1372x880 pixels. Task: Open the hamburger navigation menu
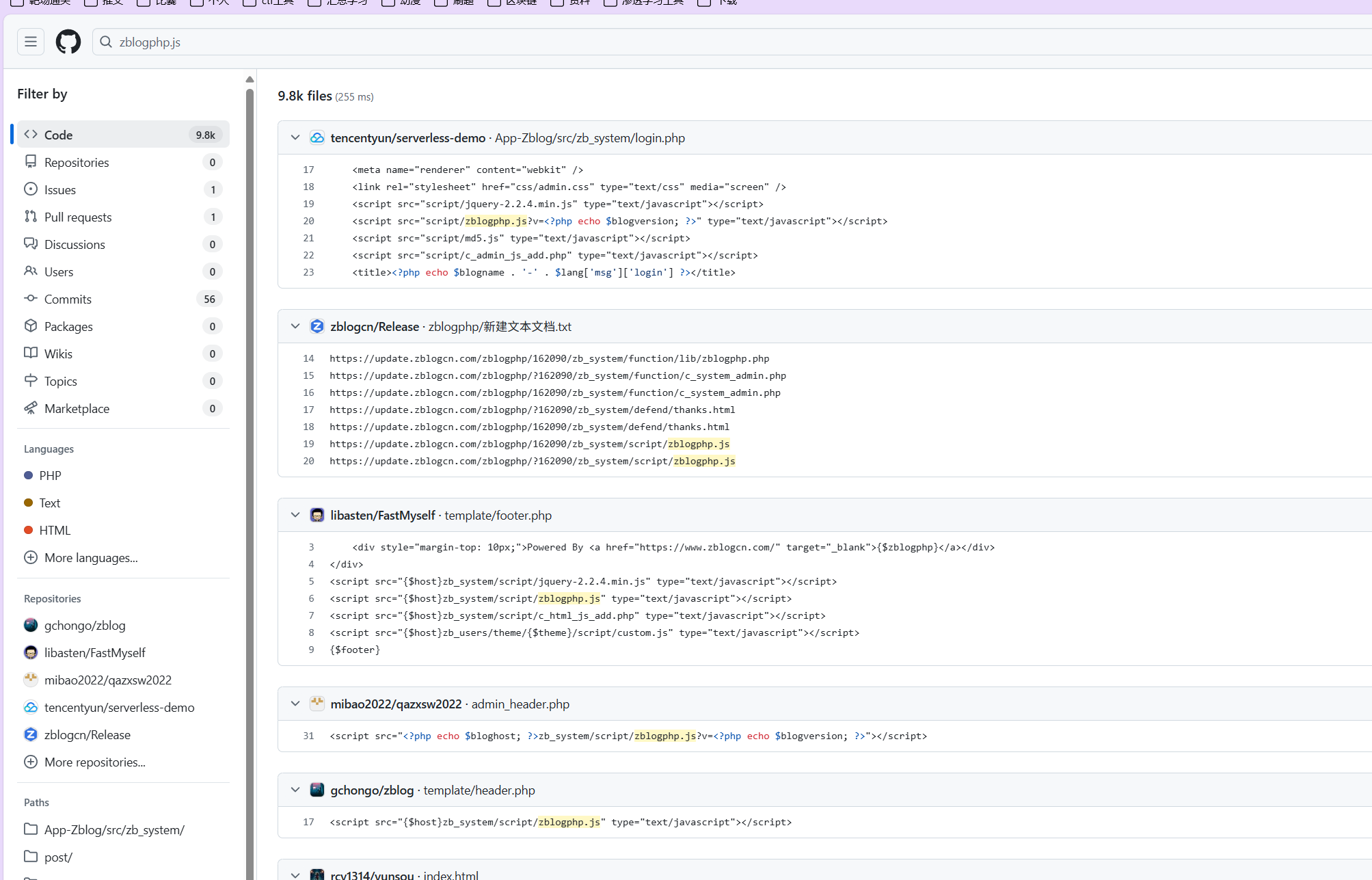coord(31,42)
